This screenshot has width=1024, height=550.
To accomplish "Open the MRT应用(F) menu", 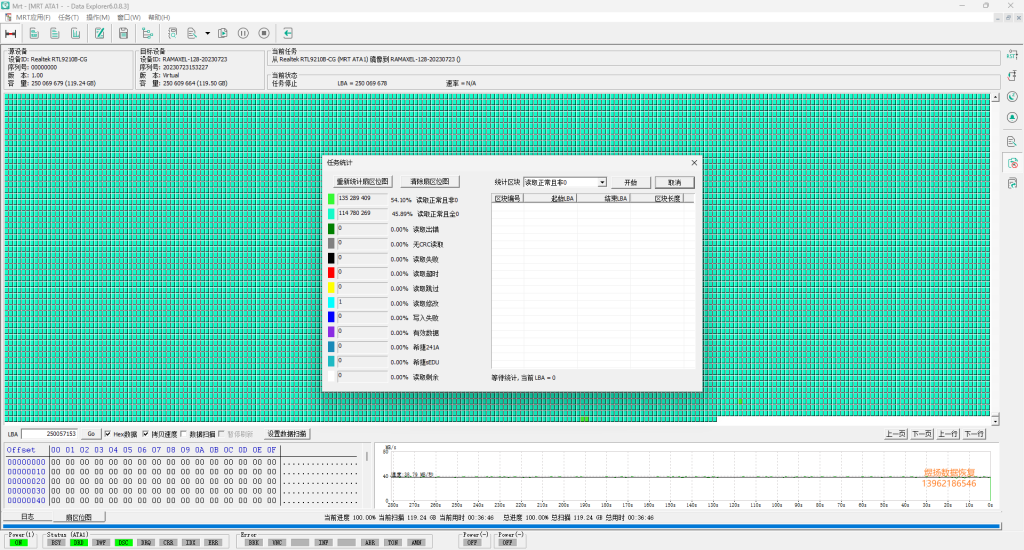I will coord(33,18).
